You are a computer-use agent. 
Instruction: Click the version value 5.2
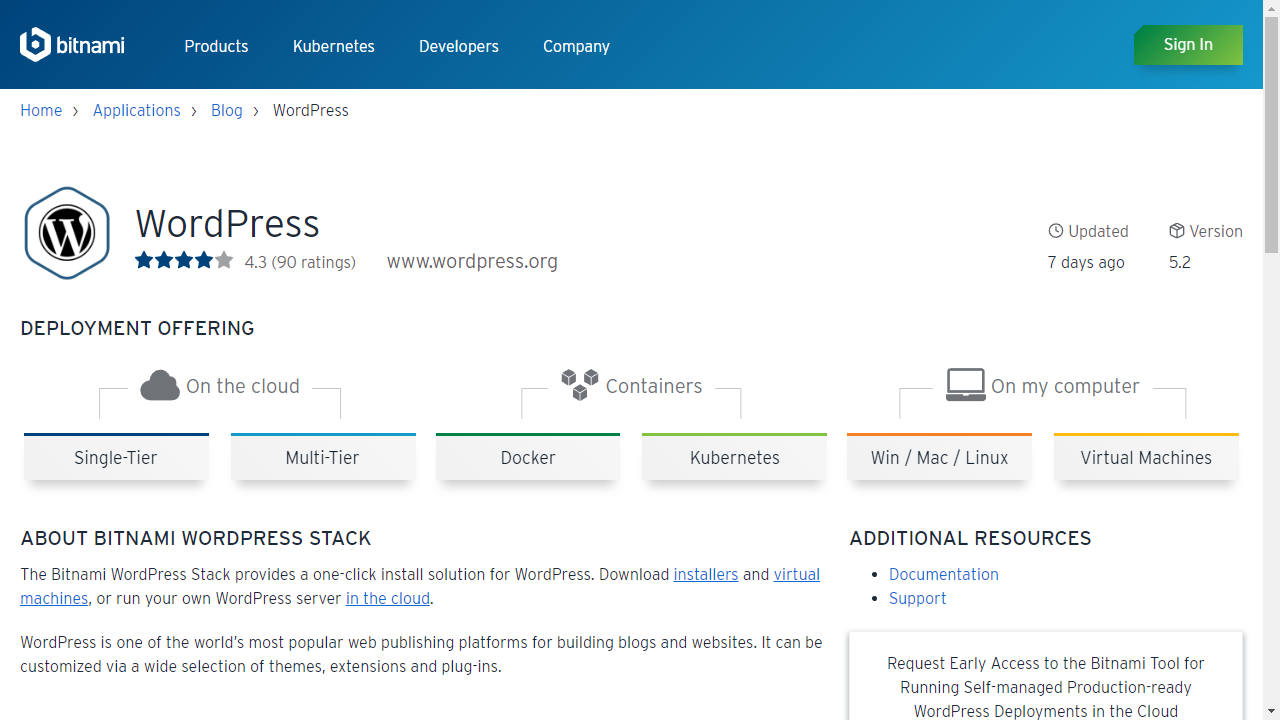[1180, 262]
